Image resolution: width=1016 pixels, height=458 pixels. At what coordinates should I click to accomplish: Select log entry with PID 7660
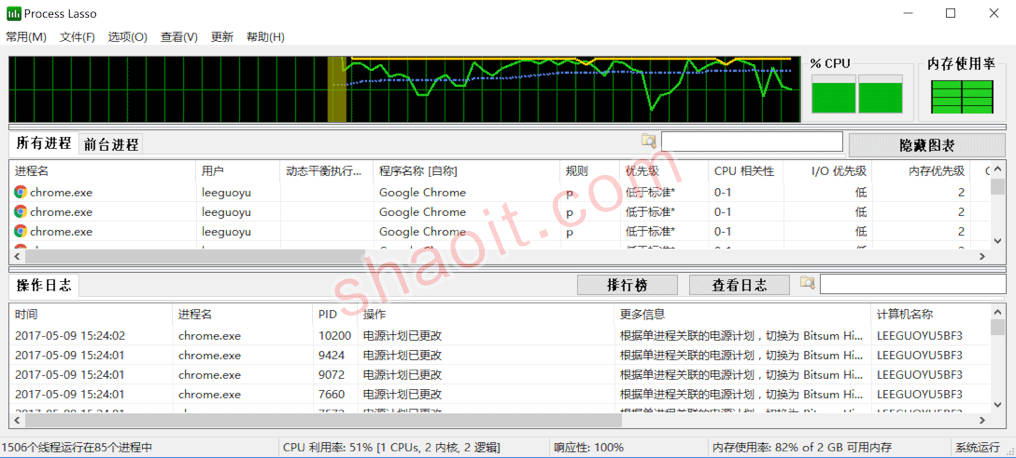pyautogui.click(x=500, y=394)
